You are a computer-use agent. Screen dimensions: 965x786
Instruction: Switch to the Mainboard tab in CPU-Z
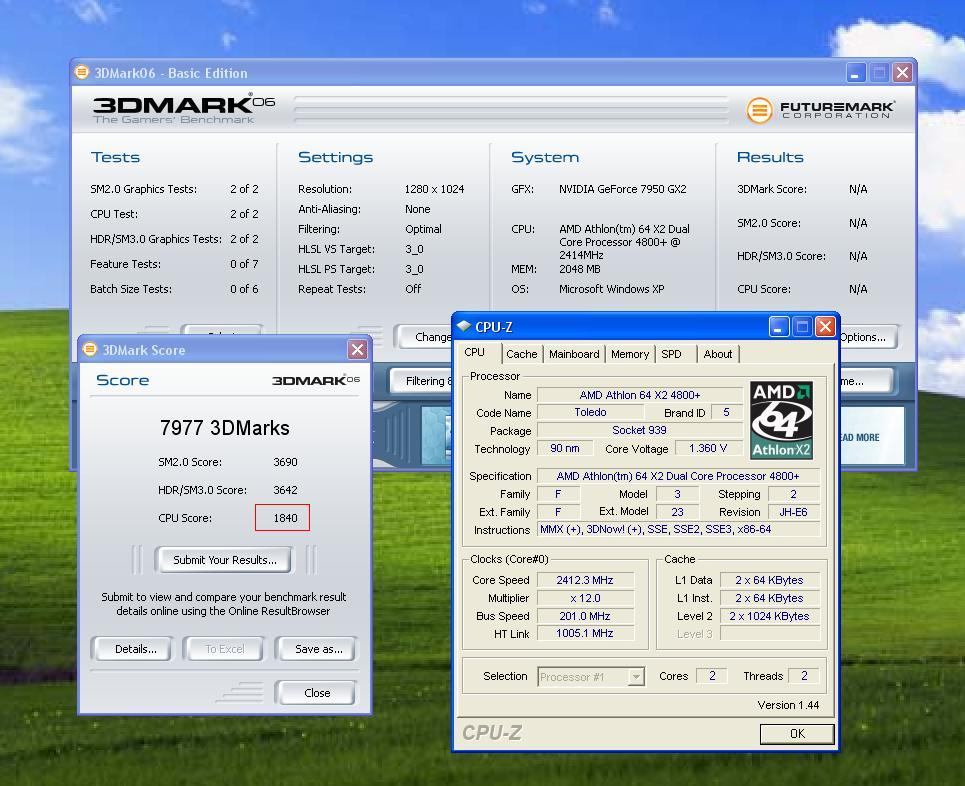(x=574, y=354)
